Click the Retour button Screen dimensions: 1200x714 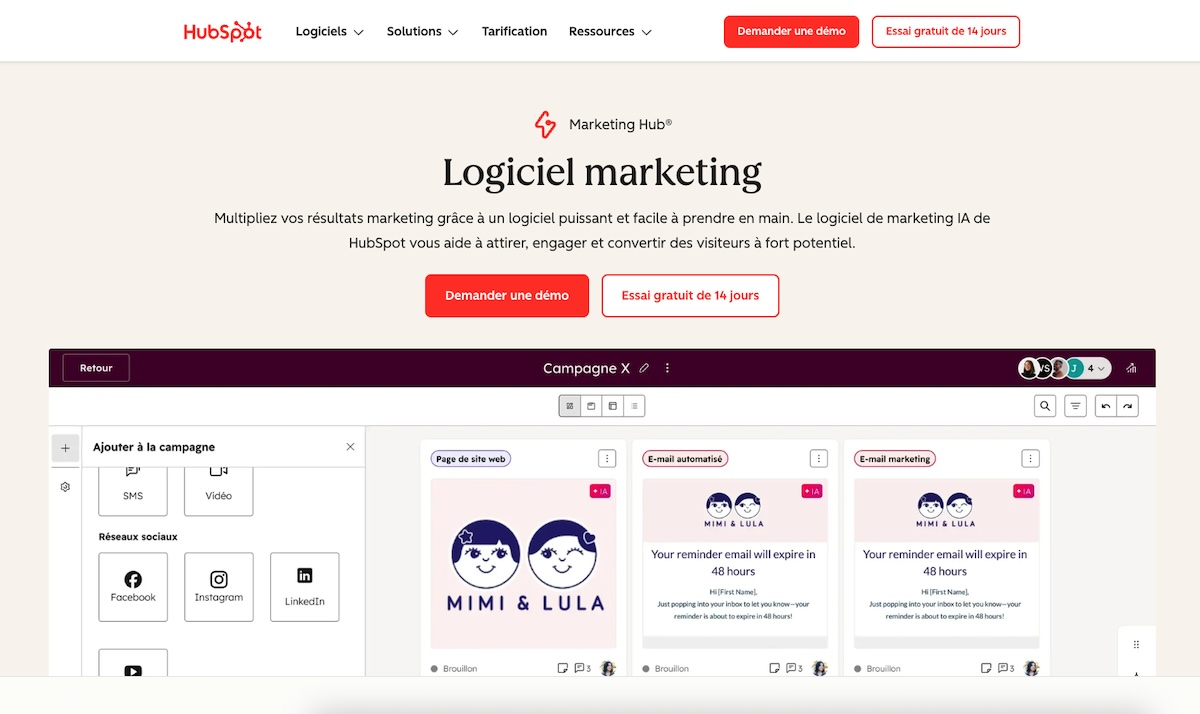click(96, 368)
